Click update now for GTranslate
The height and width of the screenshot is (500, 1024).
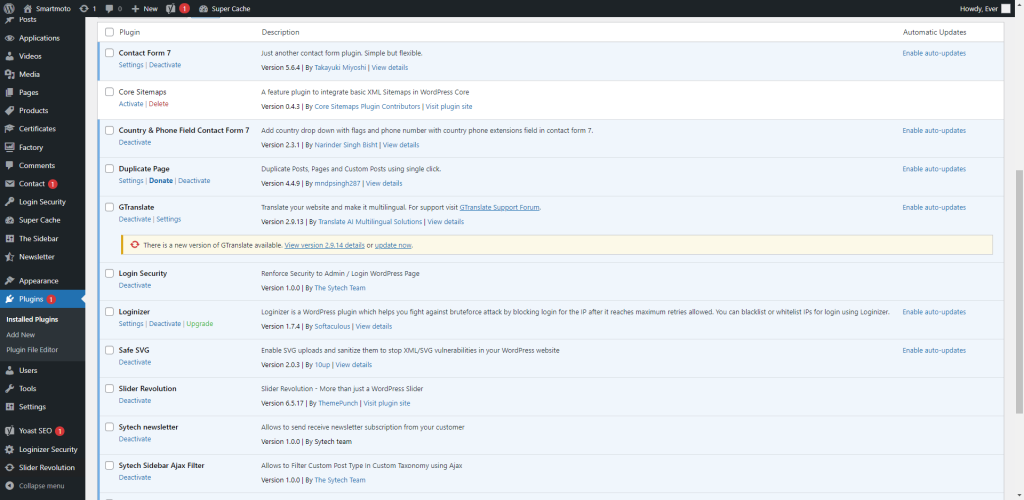[x=393, y=245]
